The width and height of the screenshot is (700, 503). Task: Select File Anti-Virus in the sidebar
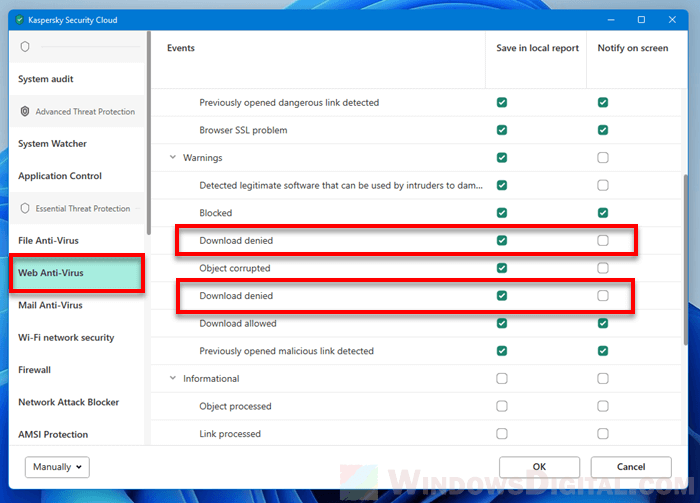pos(77,241)
